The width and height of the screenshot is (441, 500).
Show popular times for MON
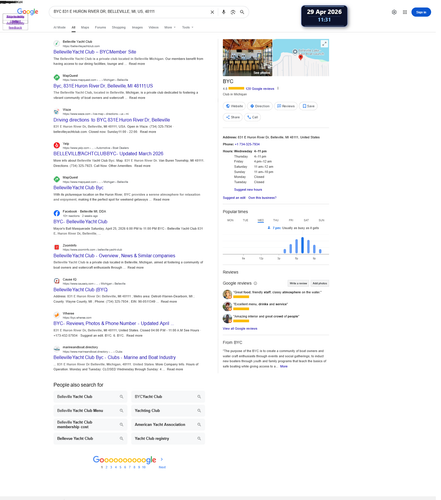230,220
